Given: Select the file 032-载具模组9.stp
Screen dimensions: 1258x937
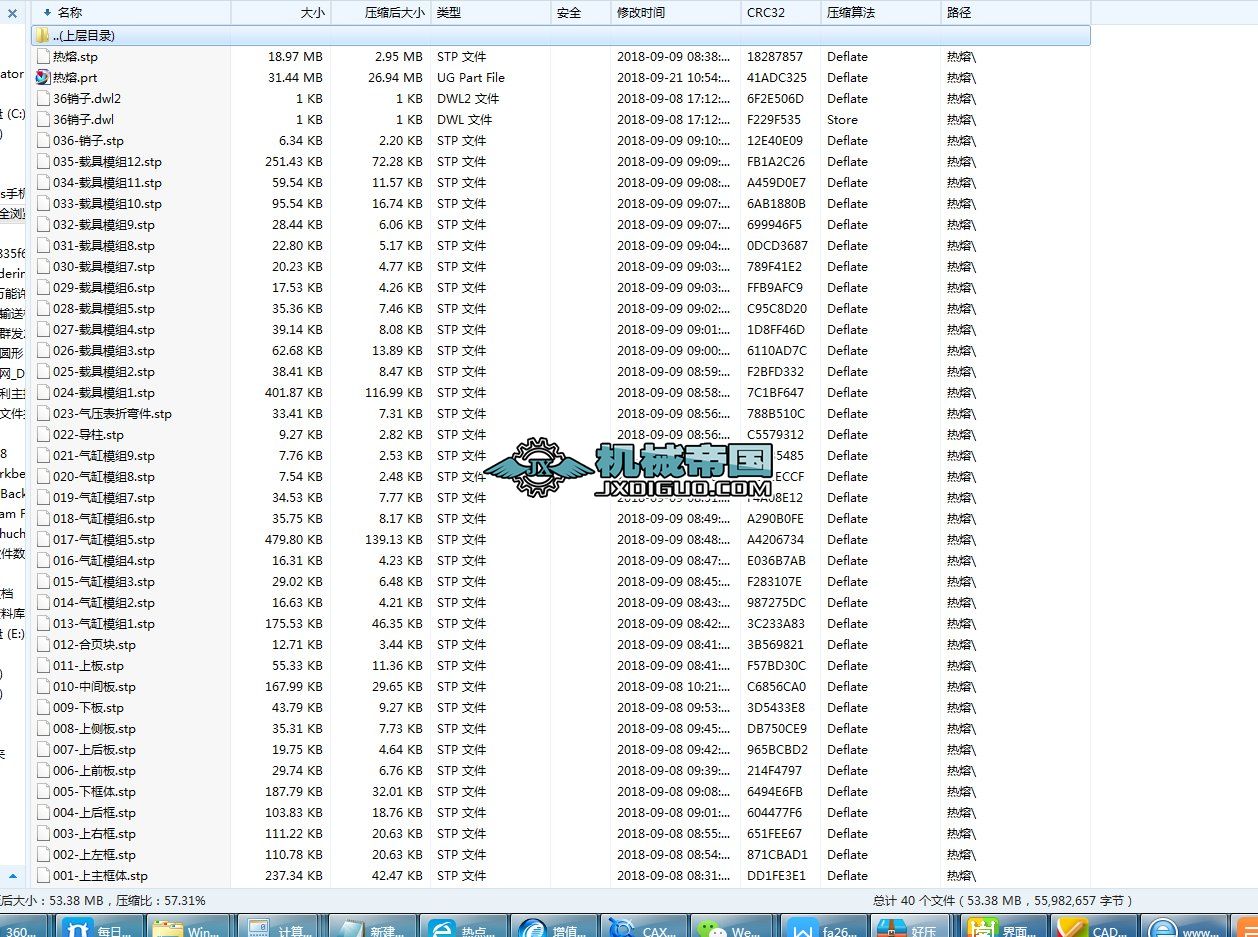Looking at the screenshot, I should tap(104, 224).
